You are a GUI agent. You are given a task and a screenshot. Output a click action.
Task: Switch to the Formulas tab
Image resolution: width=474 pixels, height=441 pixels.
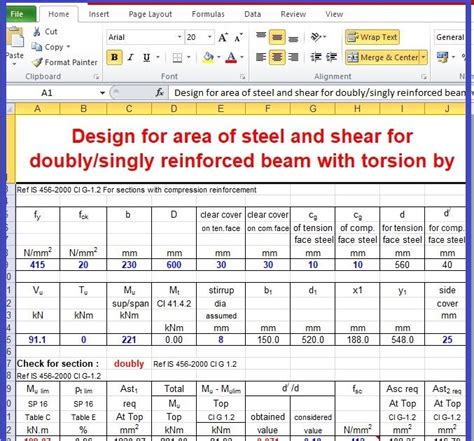tap(208, 14)
